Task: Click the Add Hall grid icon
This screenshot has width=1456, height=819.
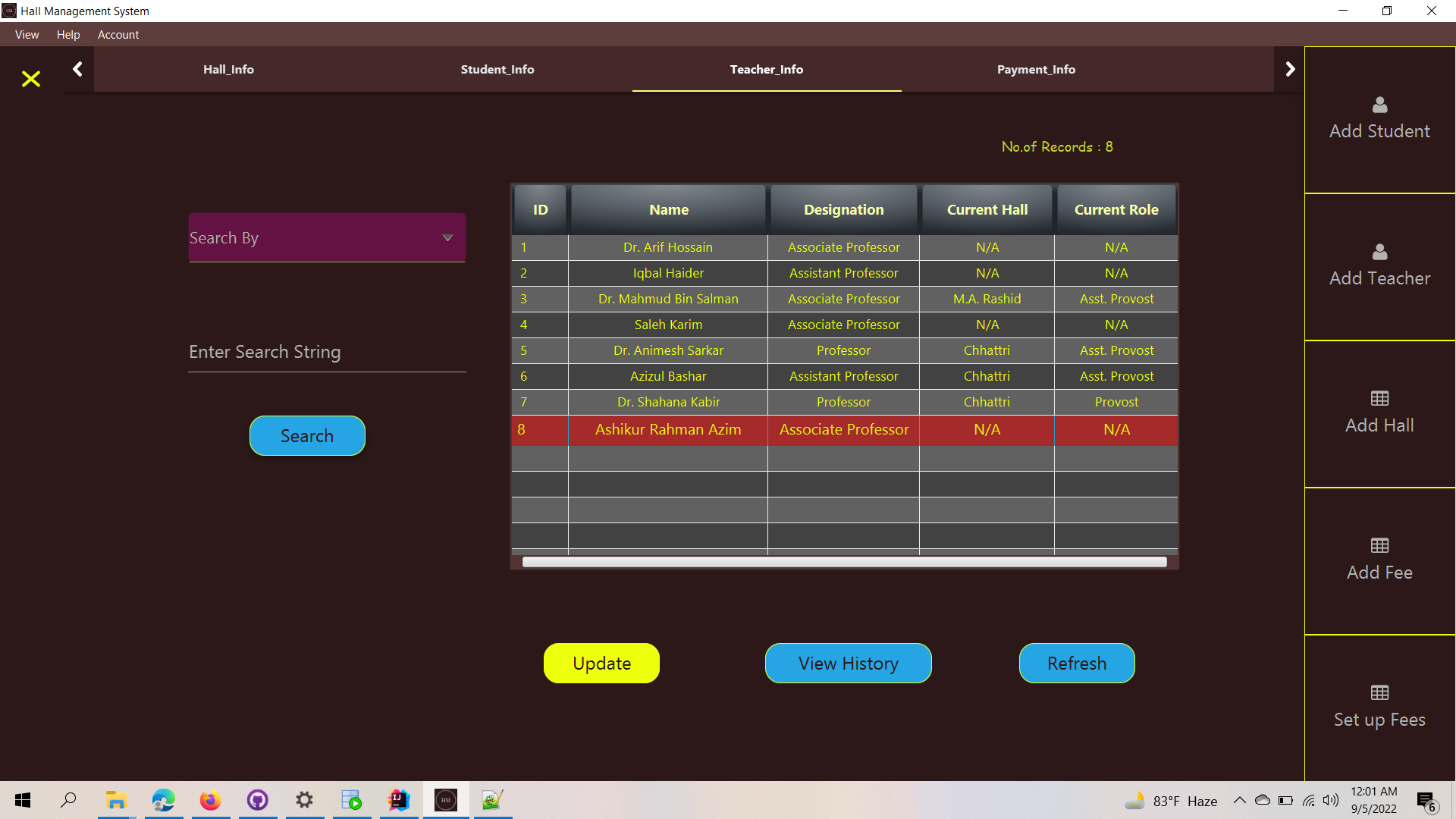Action: (x=1379, y=398)
